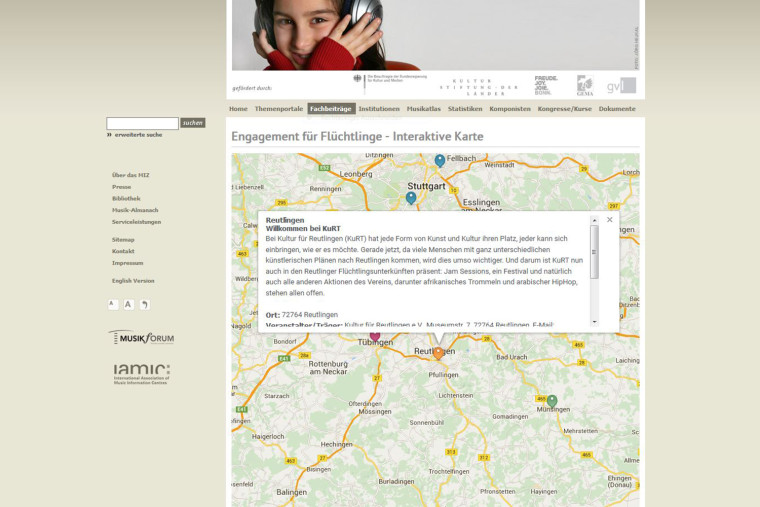Click the popup scrollbar thumb
The width and height of the screenshot is (760, 507).
[594, 252]
